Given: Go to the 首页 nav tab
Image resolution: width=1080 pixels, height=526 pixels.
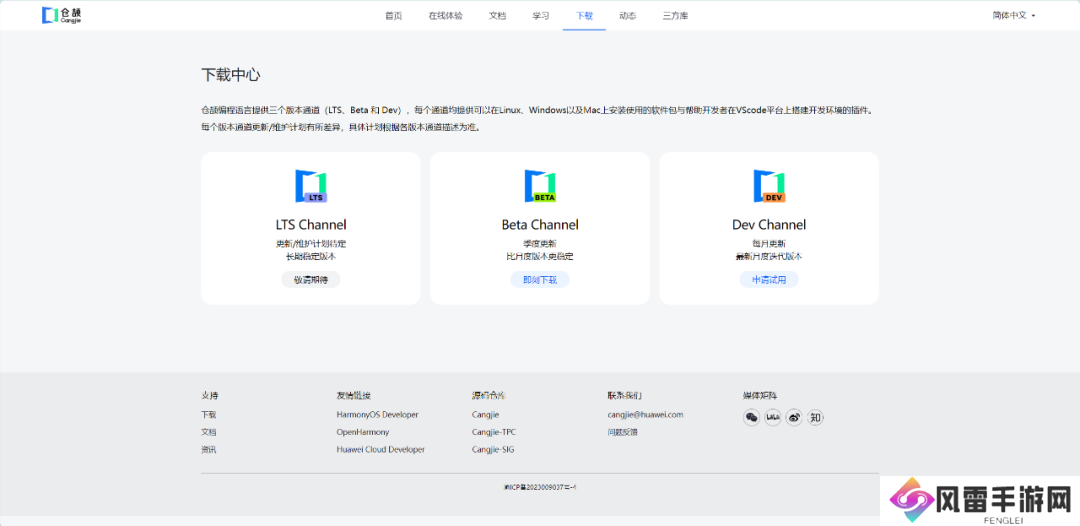Looking at the screenshot, I should click(x=394, y=16).
